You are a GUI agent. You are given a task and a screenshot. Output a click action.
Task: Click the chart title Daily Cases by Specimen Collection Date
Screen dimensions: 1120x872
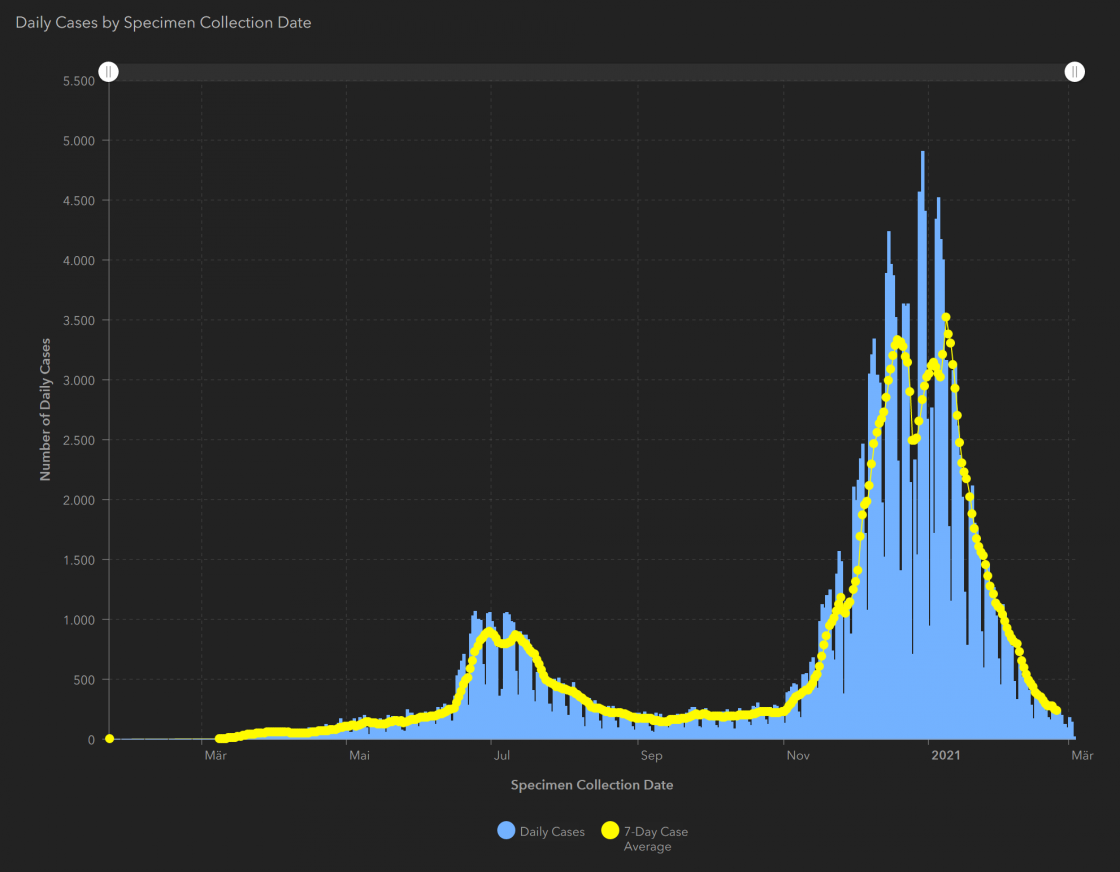pos(163,22)
